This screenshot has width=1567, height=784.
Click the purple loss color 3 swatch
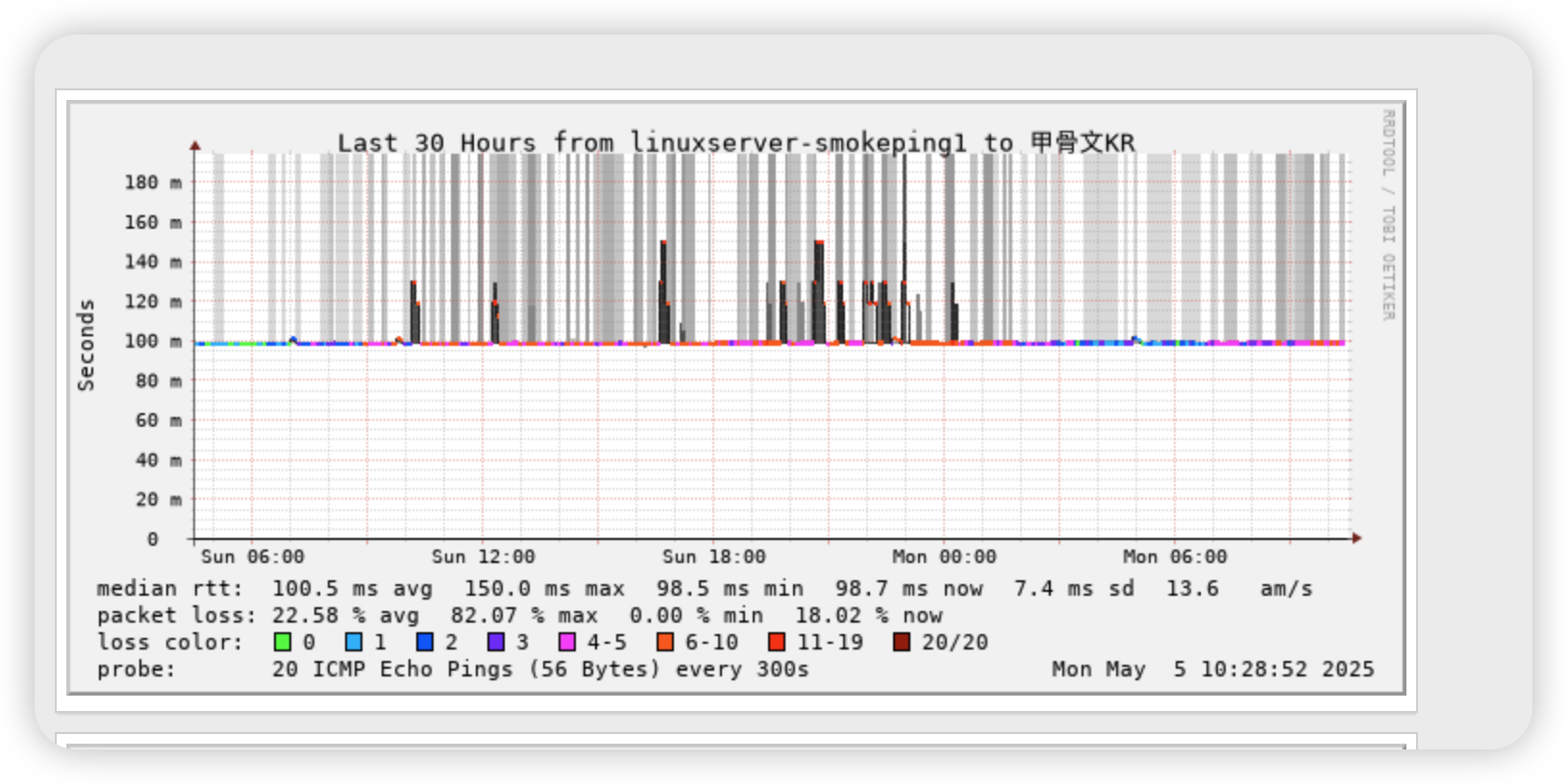tap(496, 642)
